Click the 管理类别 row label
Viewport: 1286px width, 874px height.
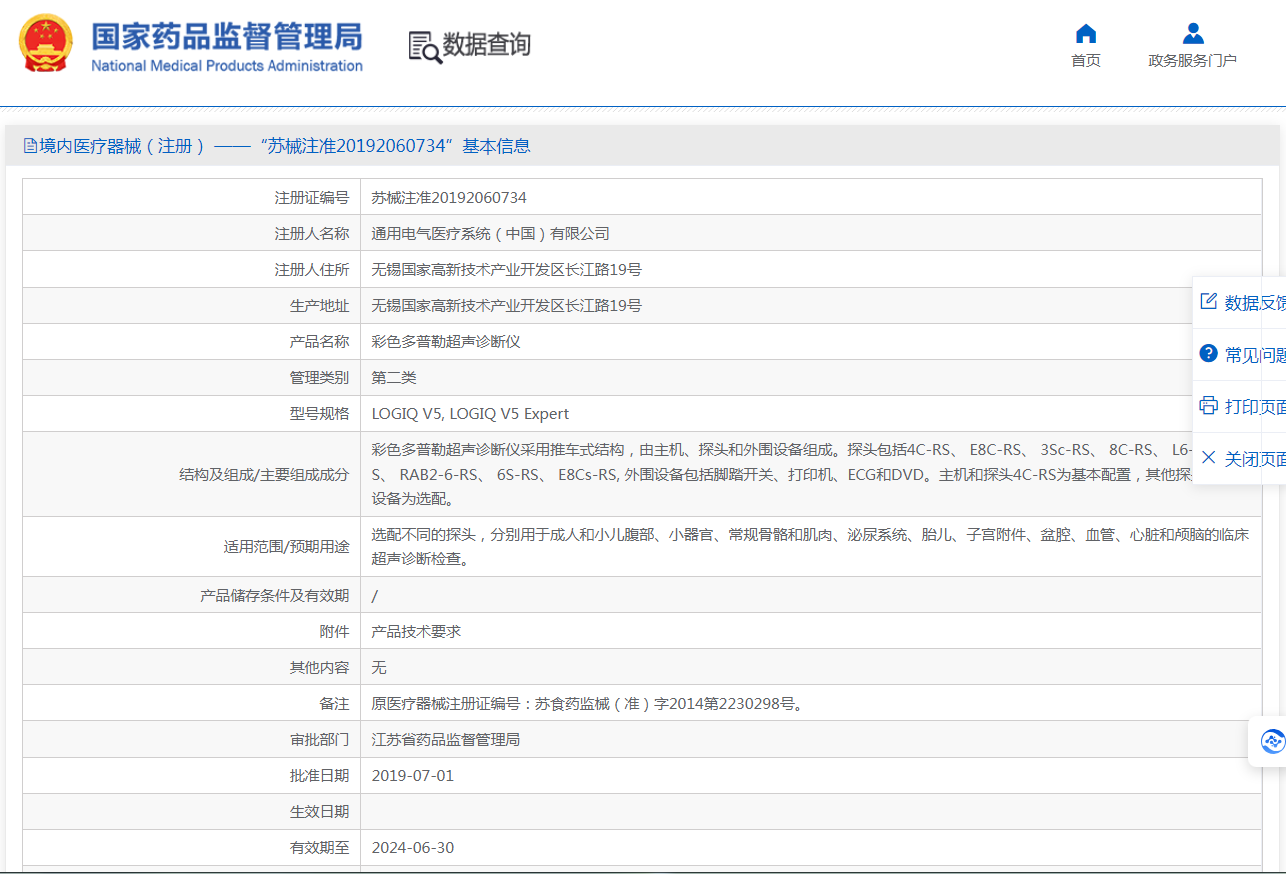319,378
